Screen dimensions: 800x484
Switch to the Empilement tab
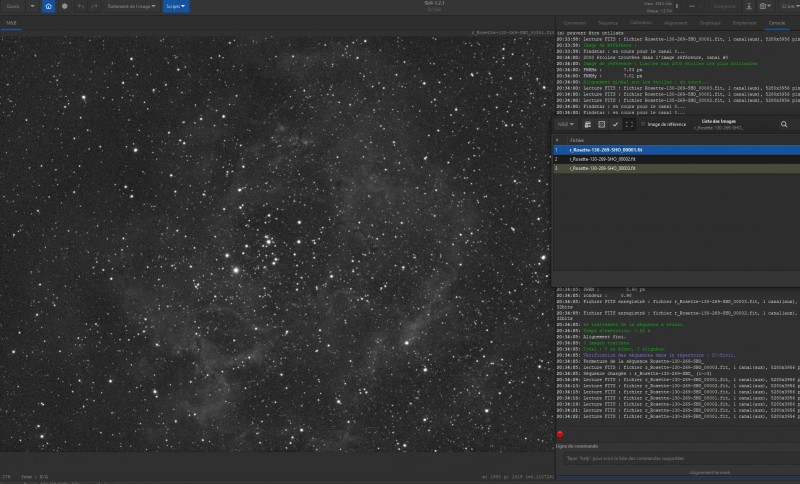(744, 23)
